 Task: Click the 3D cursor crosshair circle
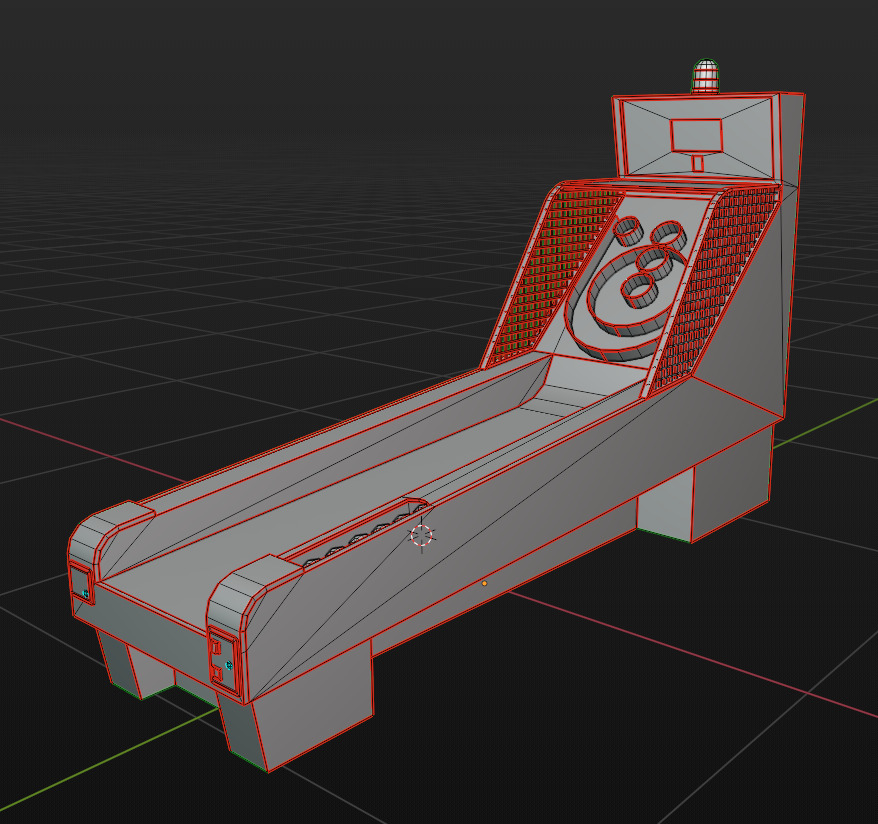[422, 536]
